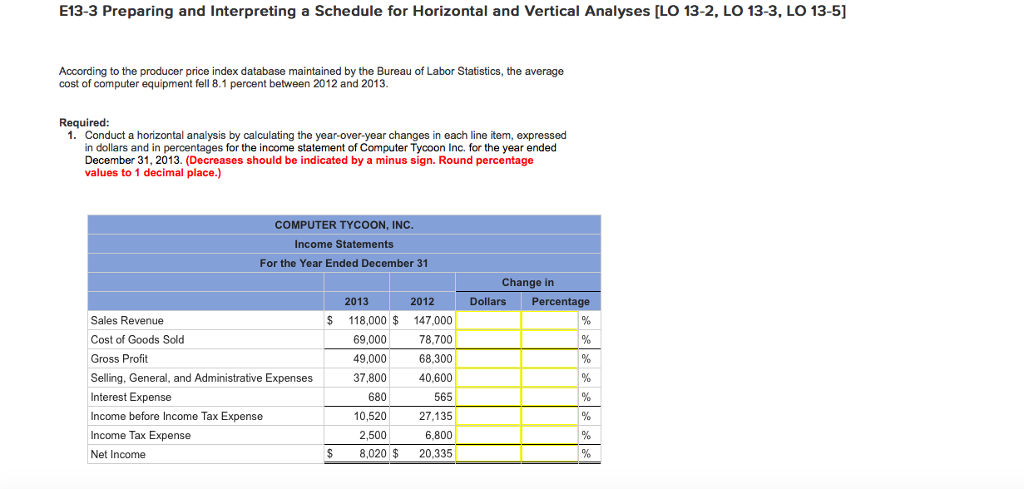This screenshot has width=1024, height=489.
Task: Click the 2013 Net Income value 8,020
Action: 374,454
